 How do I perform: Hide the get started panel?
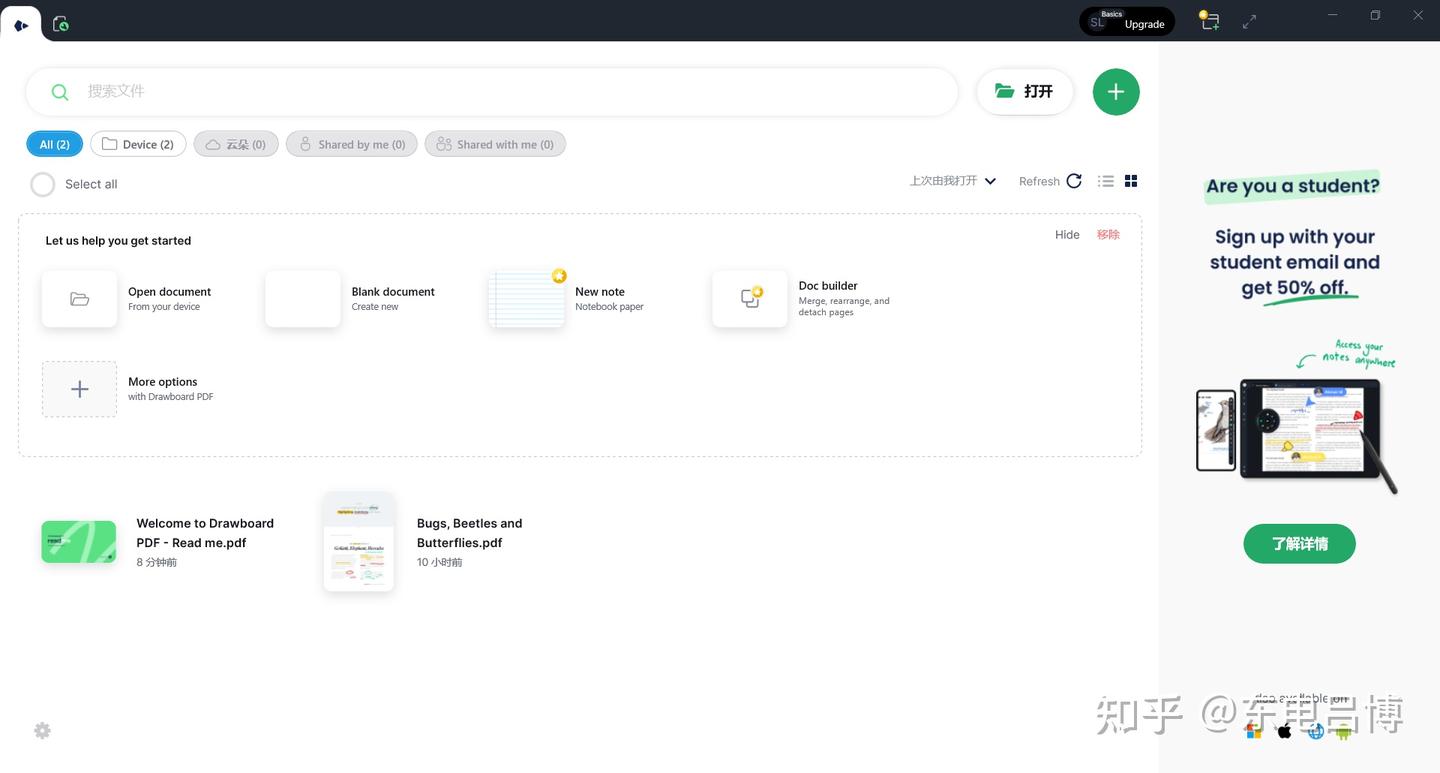(x=1067, y=235)
